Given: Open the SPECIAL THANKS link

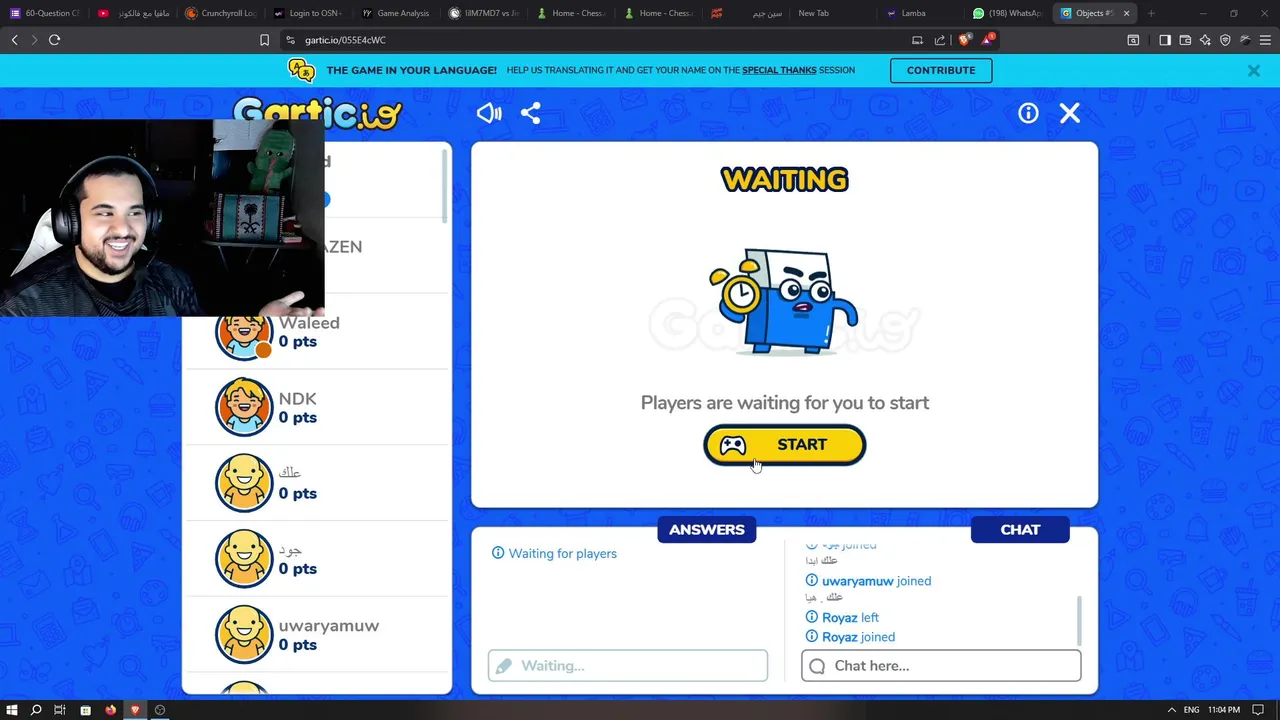Looking at the screenshot, I should pyautogui.click(x=779, y=70).
